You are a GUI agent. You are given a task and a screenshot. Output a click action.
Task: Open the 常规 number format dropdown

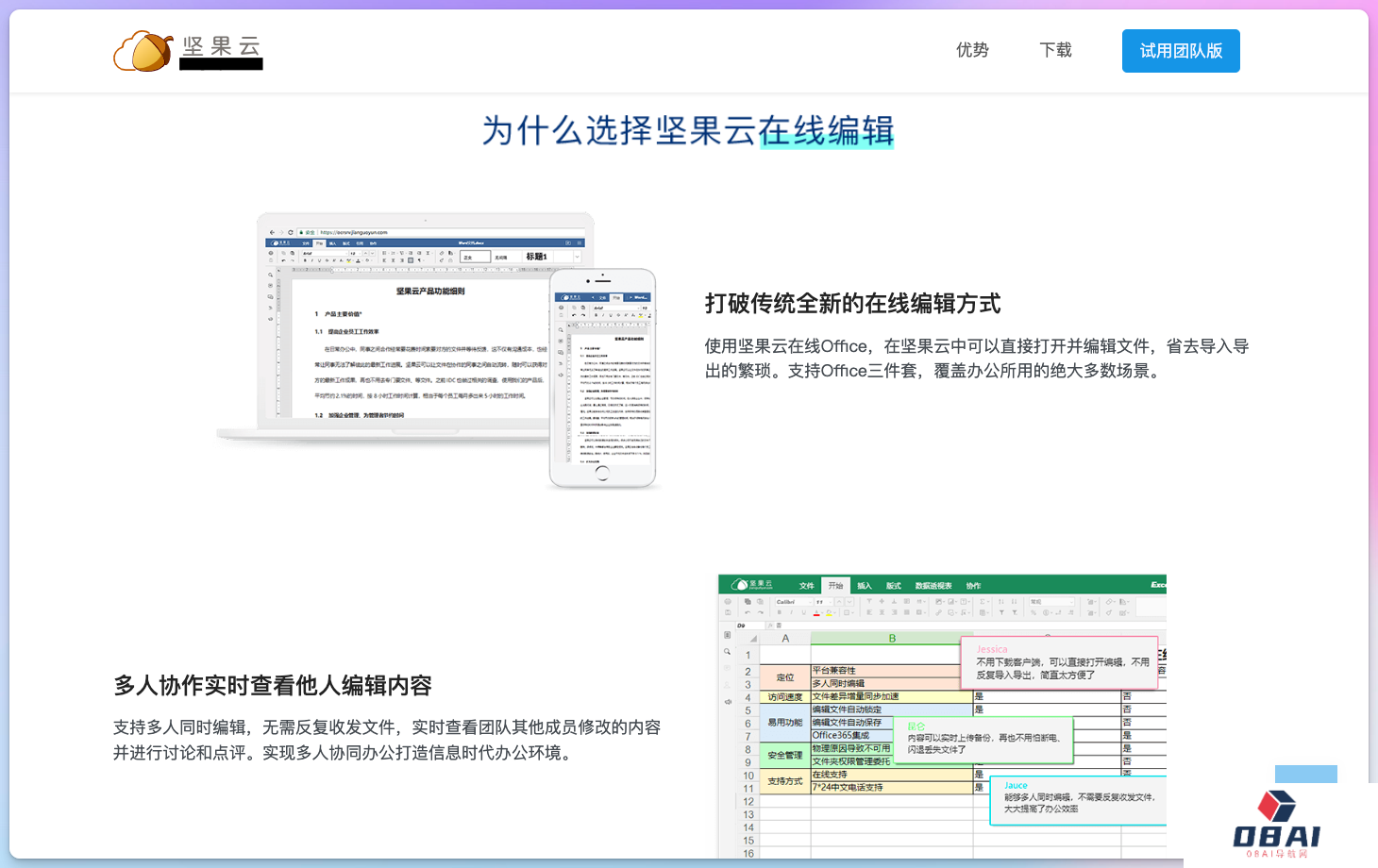click(x=1050, y=601)
